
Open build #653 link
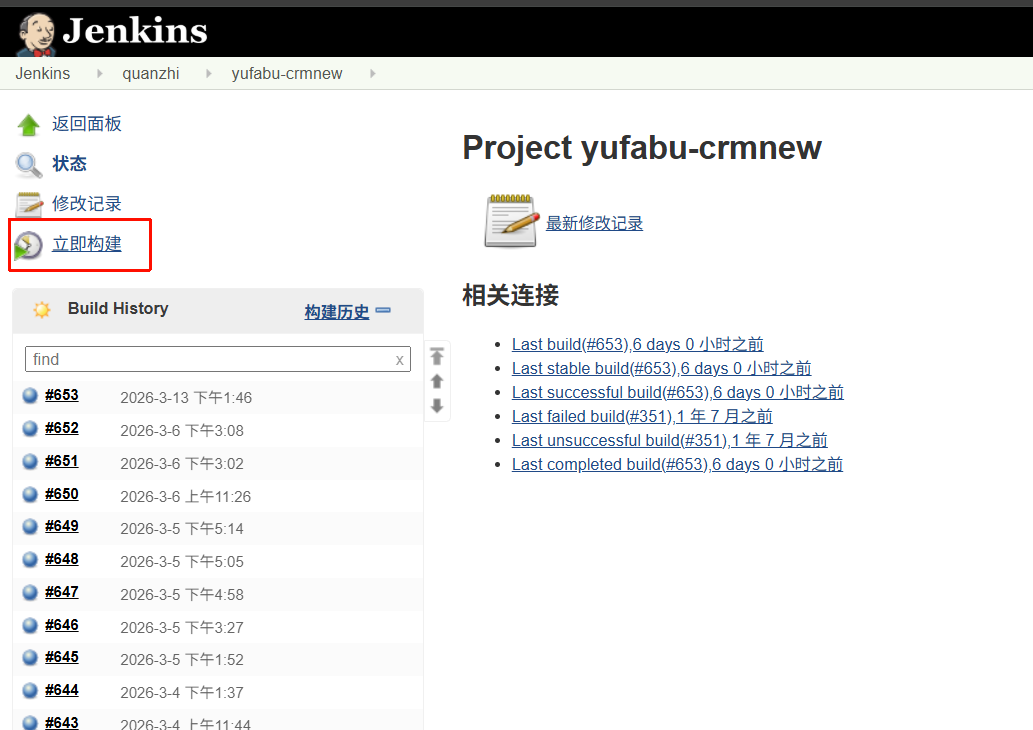(x=62, y=395)
